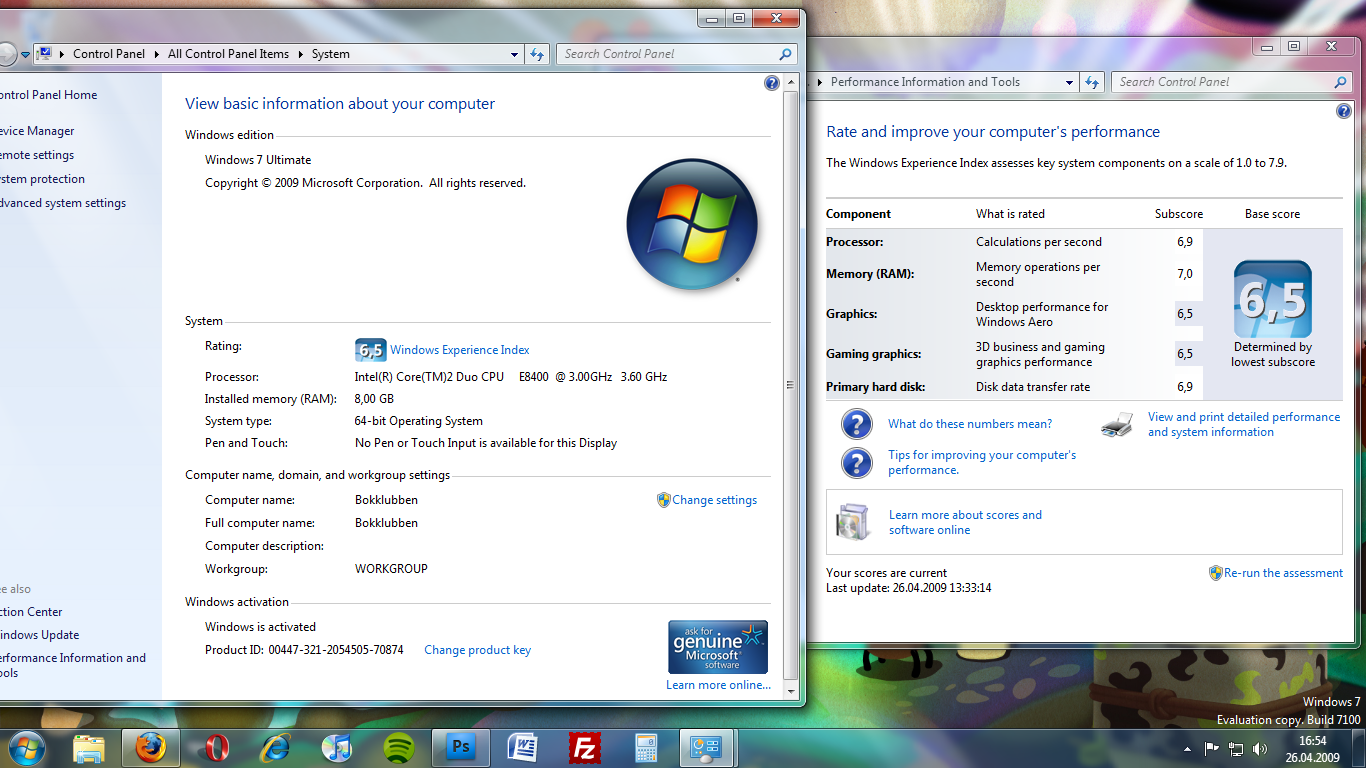Open FileZilla from the taskbar

coord(585,747)
